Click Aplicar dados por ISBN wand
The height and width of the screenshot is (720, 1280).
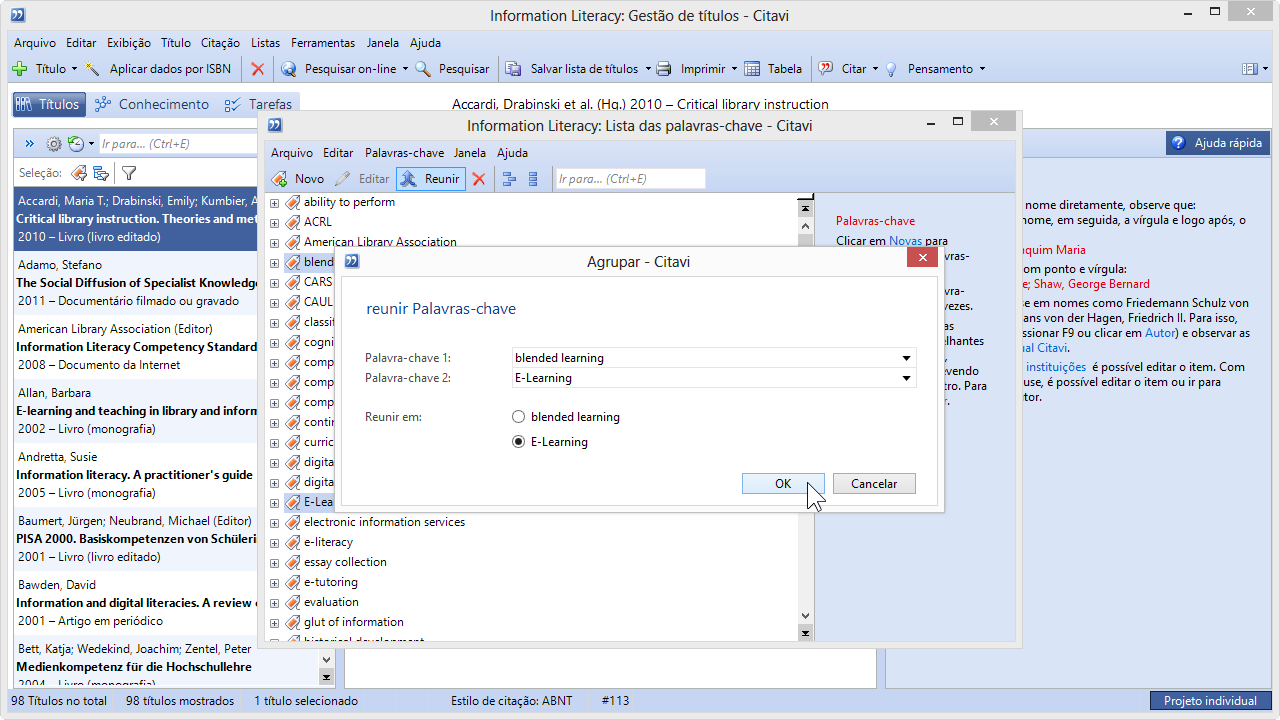[x=93, y=69]
